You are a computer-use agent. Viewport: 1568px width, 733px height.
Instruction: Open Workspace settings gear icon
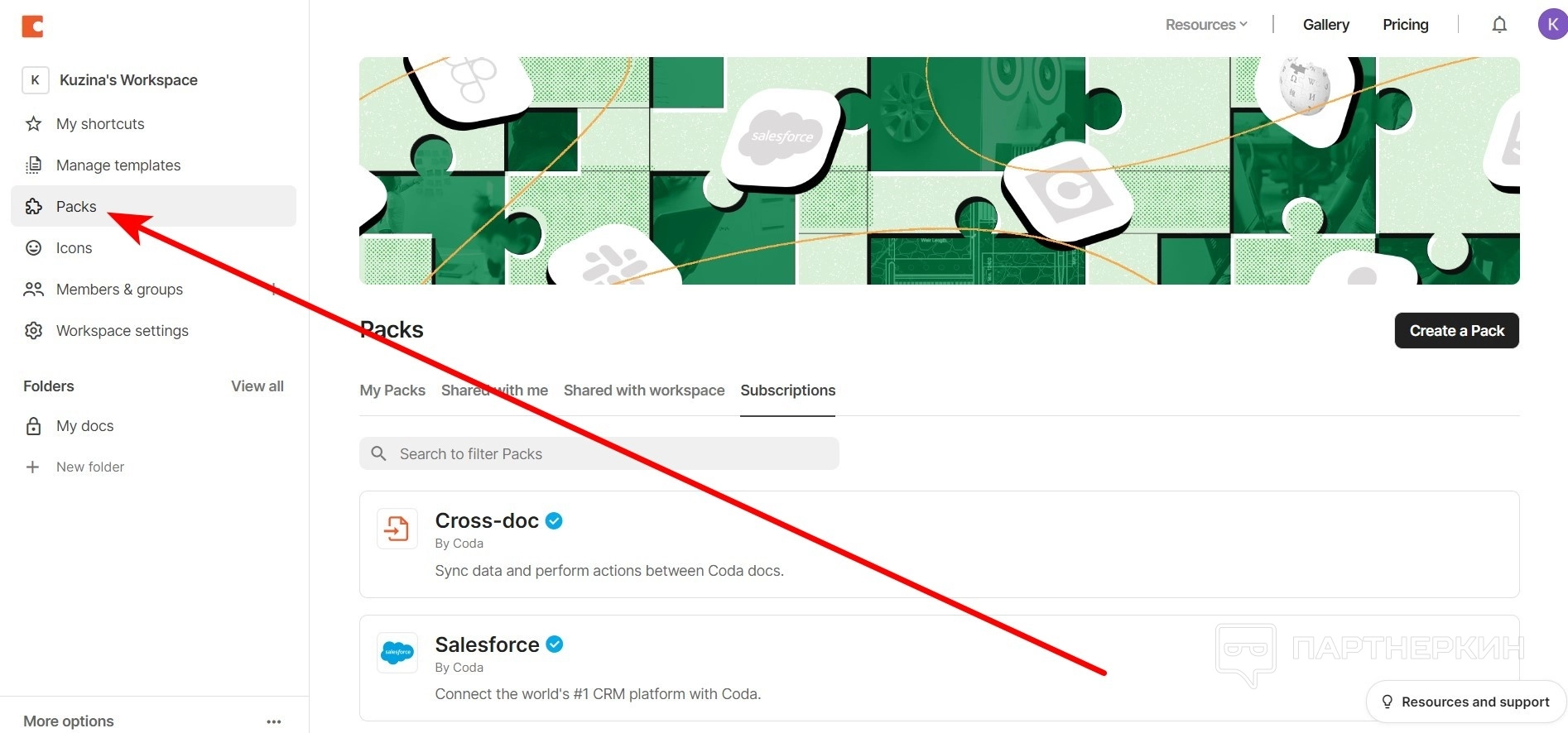[x=33, y=331]
